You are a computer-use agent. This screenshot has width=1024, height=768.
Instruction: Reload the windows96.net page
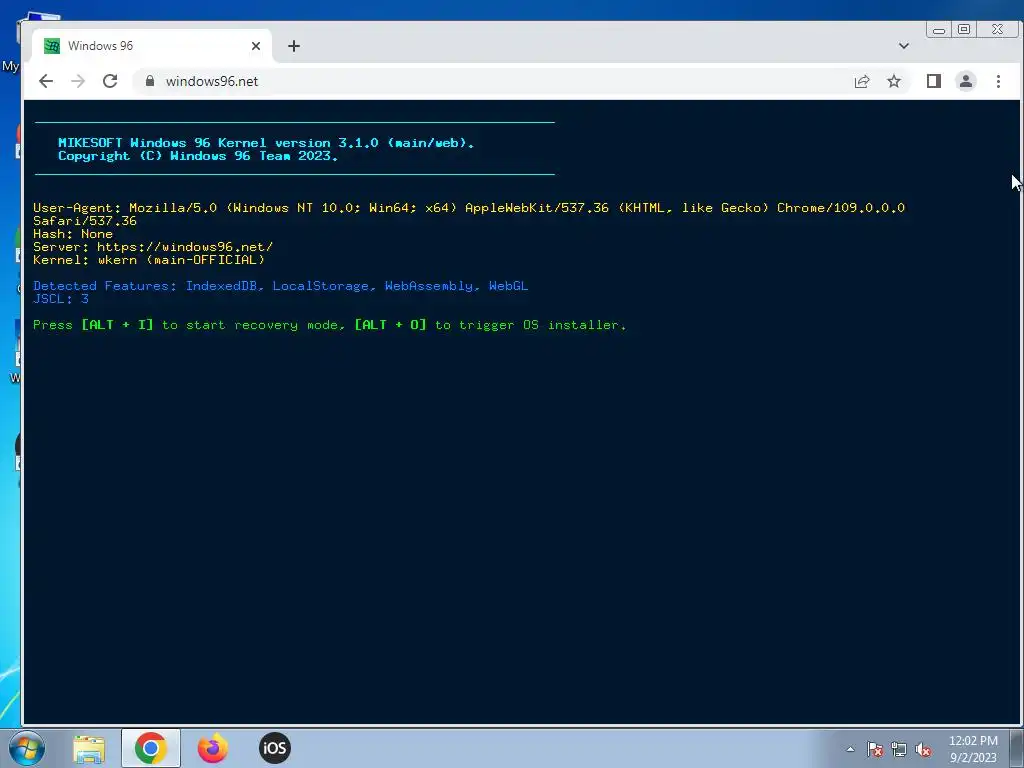pos(110,81)
